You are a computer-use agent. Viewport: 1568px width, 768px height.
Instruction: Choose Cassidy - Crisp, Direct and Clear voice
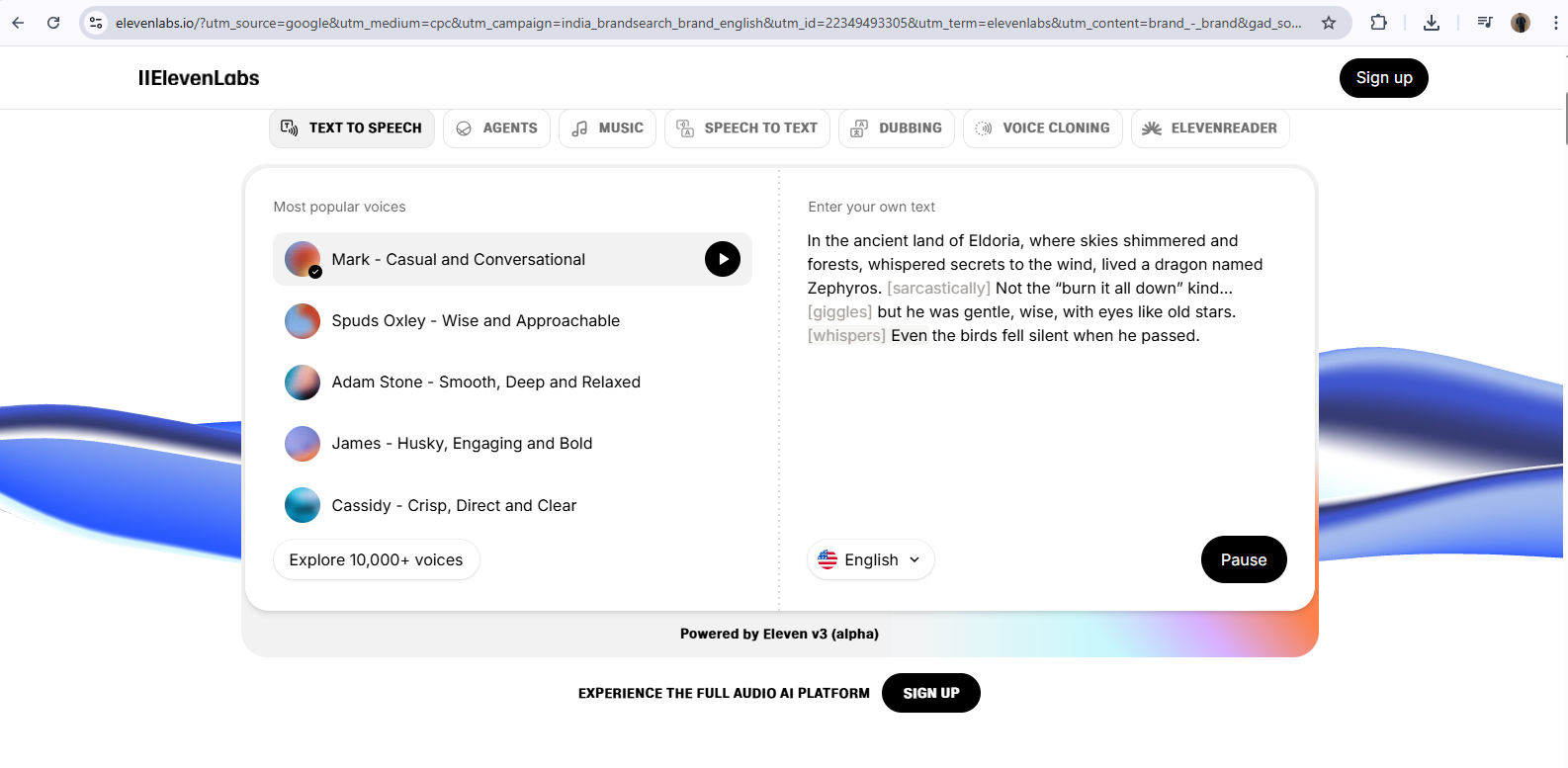[454, 506]
